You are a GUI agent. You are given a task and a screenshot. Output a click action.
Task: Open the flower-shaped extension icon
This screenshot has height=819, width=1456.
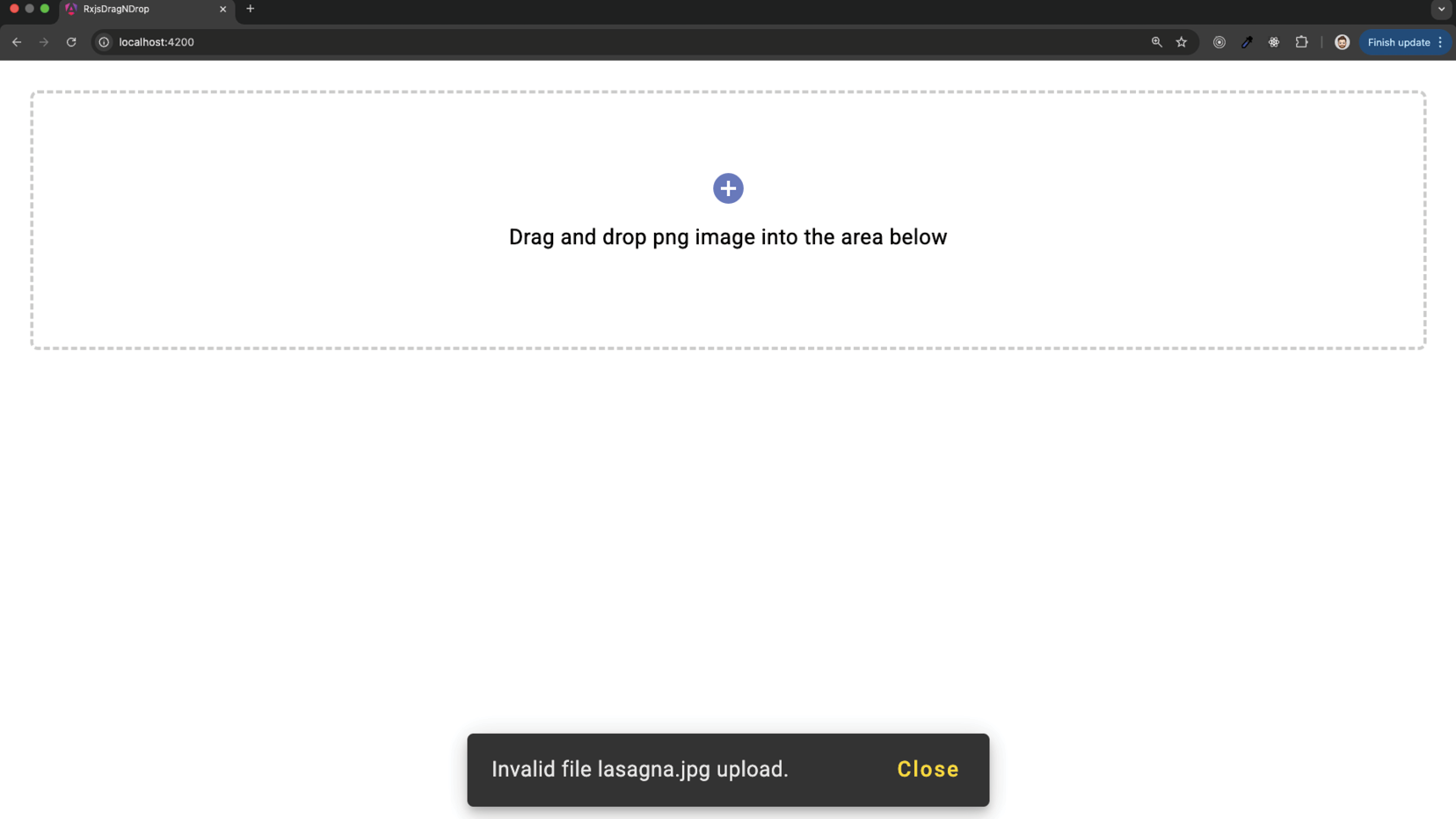(1274, 42)
